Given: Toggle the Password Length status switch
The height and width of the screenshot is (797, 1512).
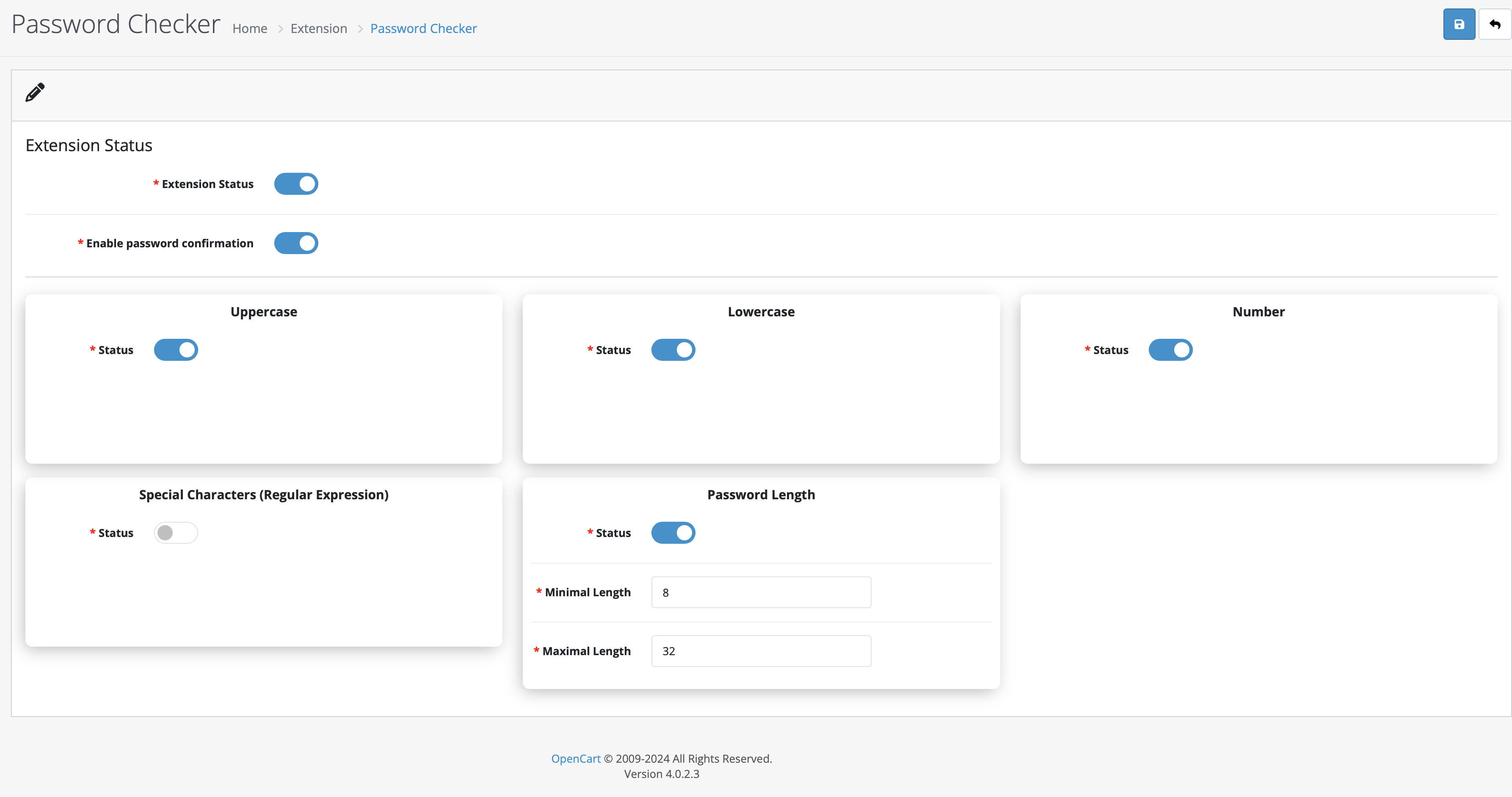Looking at the screenshot, I should 673,533.
